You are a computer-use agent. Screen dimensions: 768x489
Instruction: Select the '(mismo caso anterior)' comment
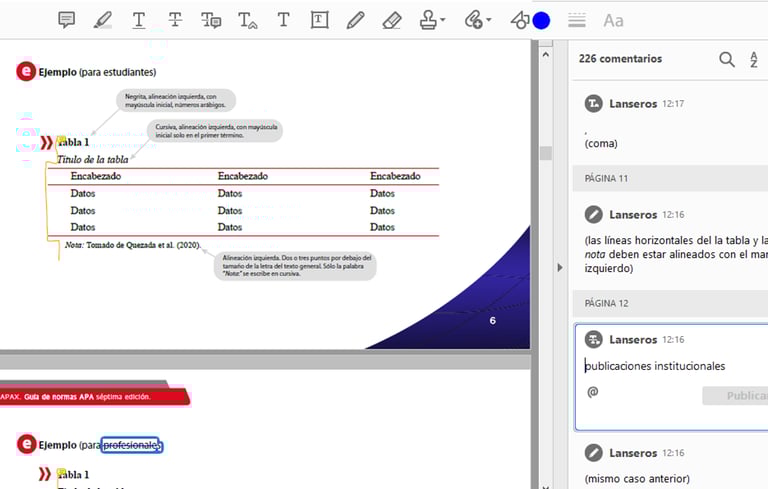[671, 464]
